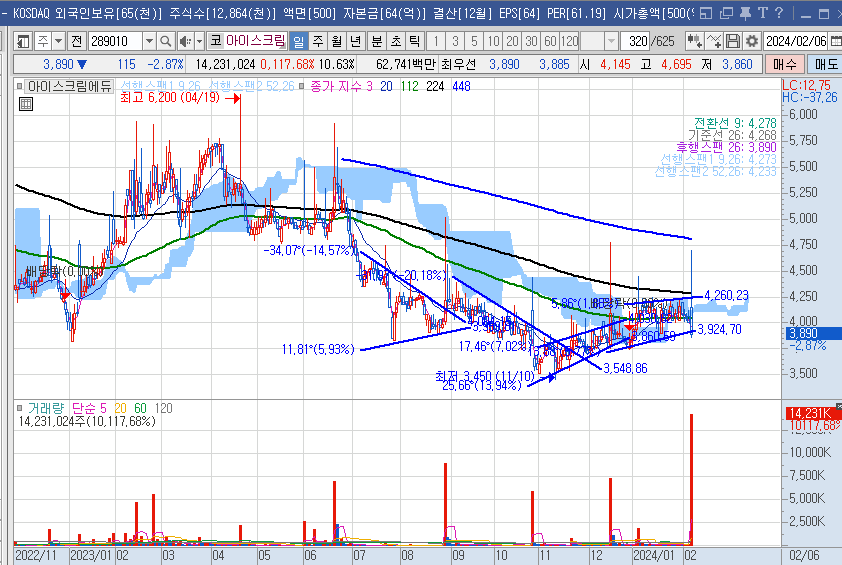Open the data table grid icon on chart
Viewport: 842px width, 565px height.
pos(26,104)
